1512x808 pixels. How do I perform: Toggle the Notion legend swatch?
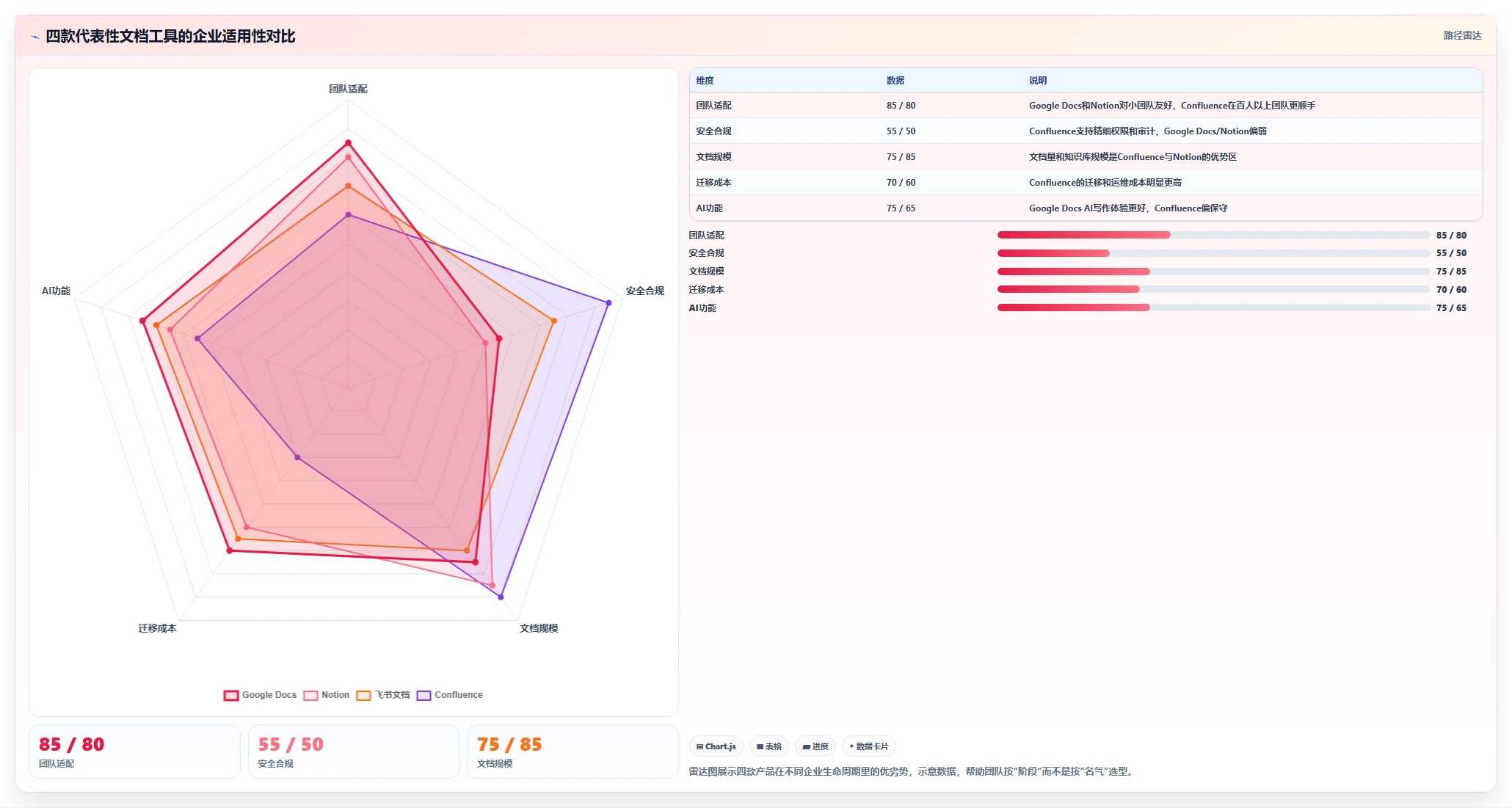tap(310, 695)
